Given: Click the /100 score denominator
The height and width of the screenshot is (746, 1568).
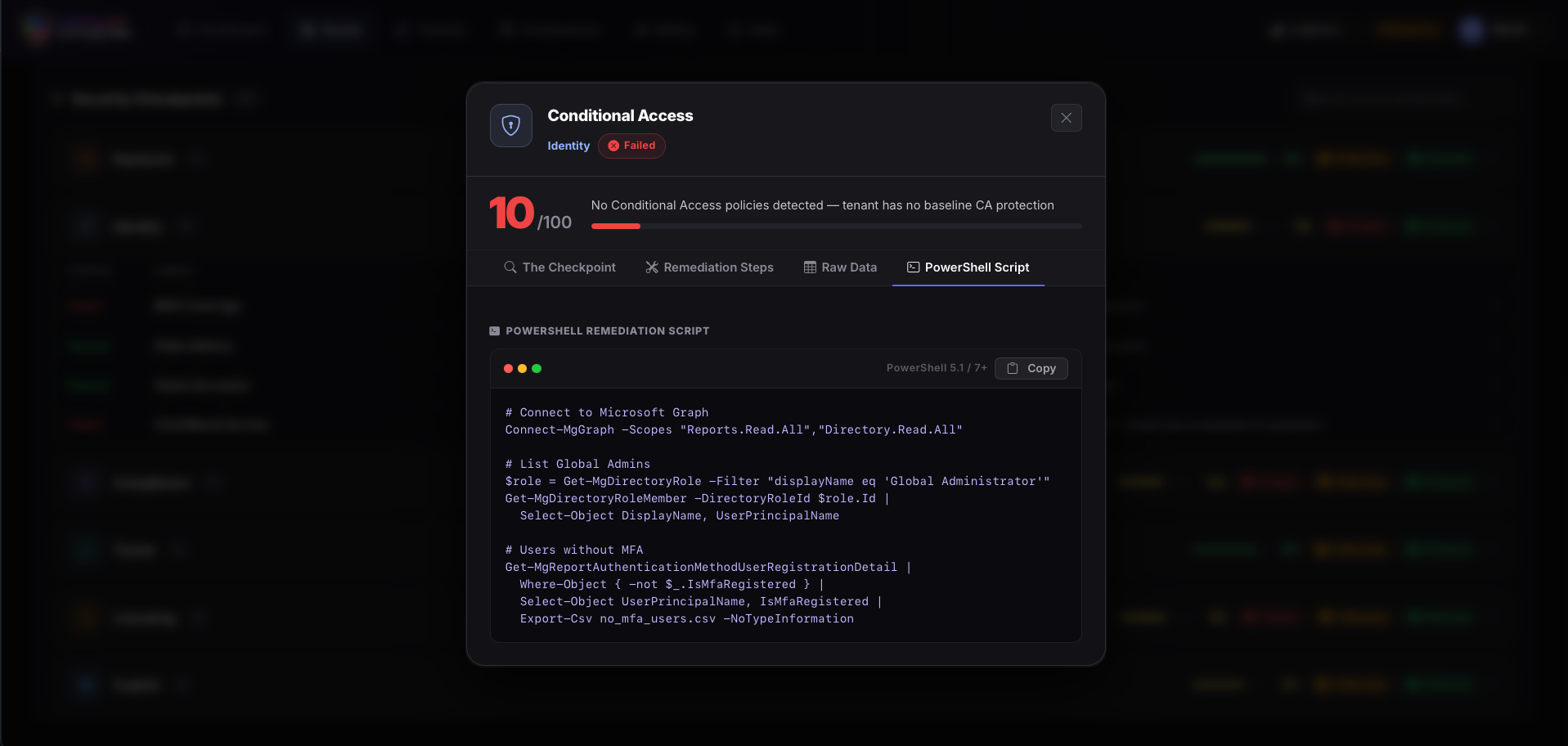Looking at the screenshot, I should click(555, 222).
